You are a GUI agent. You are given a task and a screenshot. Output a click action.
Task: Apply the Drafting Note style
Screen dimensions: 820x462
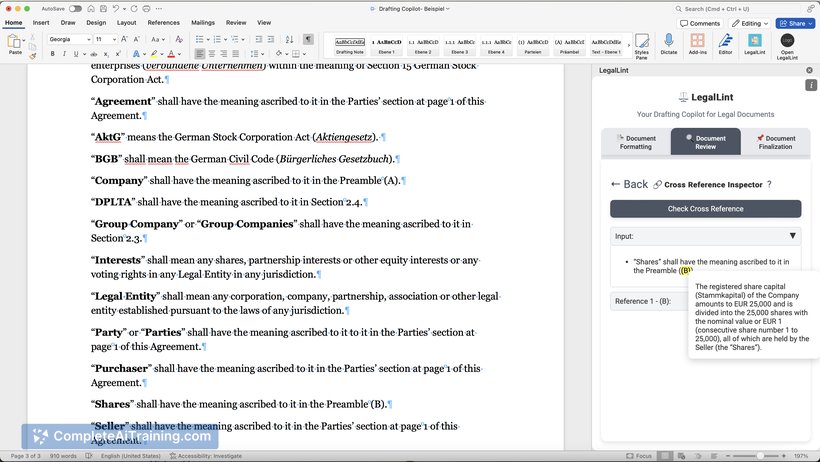pos(350,46)
